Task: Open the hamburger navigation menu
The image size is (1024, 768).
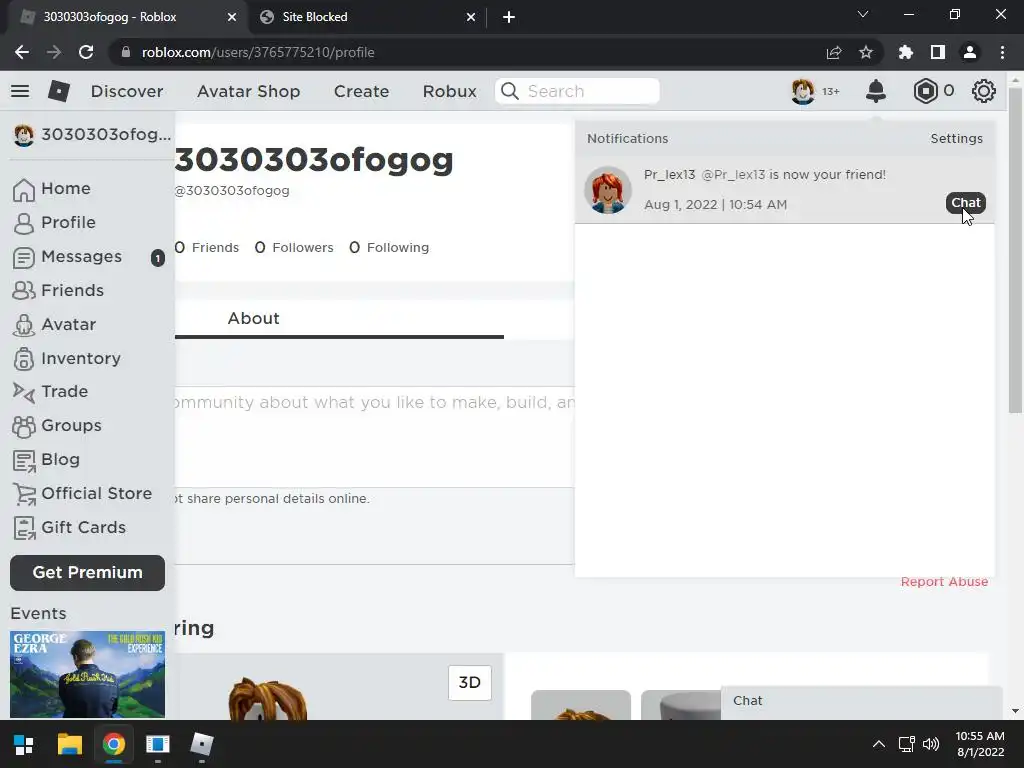Action: click(x=20, y=91)
